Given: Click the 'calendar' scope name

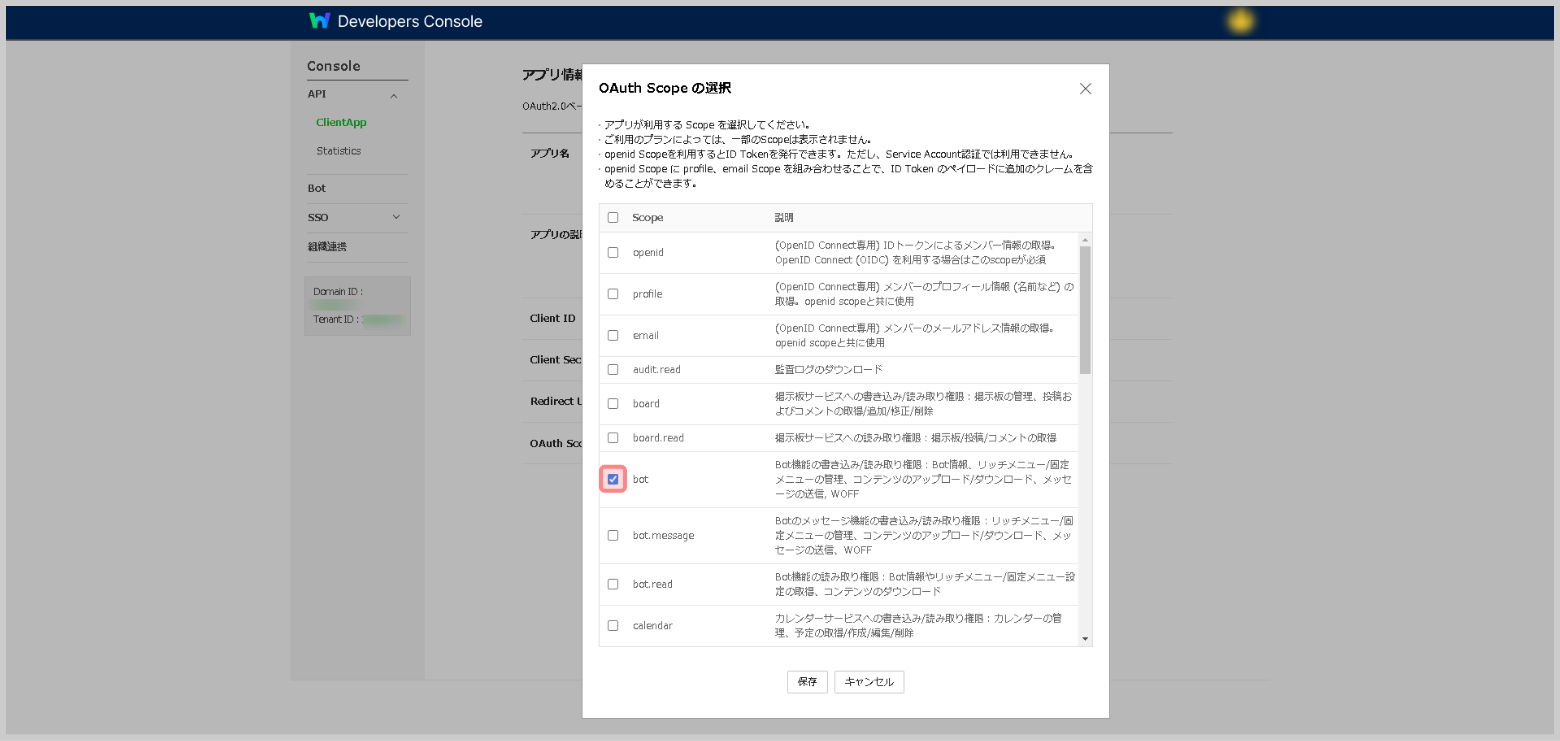Looking at the screenshot, I should tap(653, 625).
